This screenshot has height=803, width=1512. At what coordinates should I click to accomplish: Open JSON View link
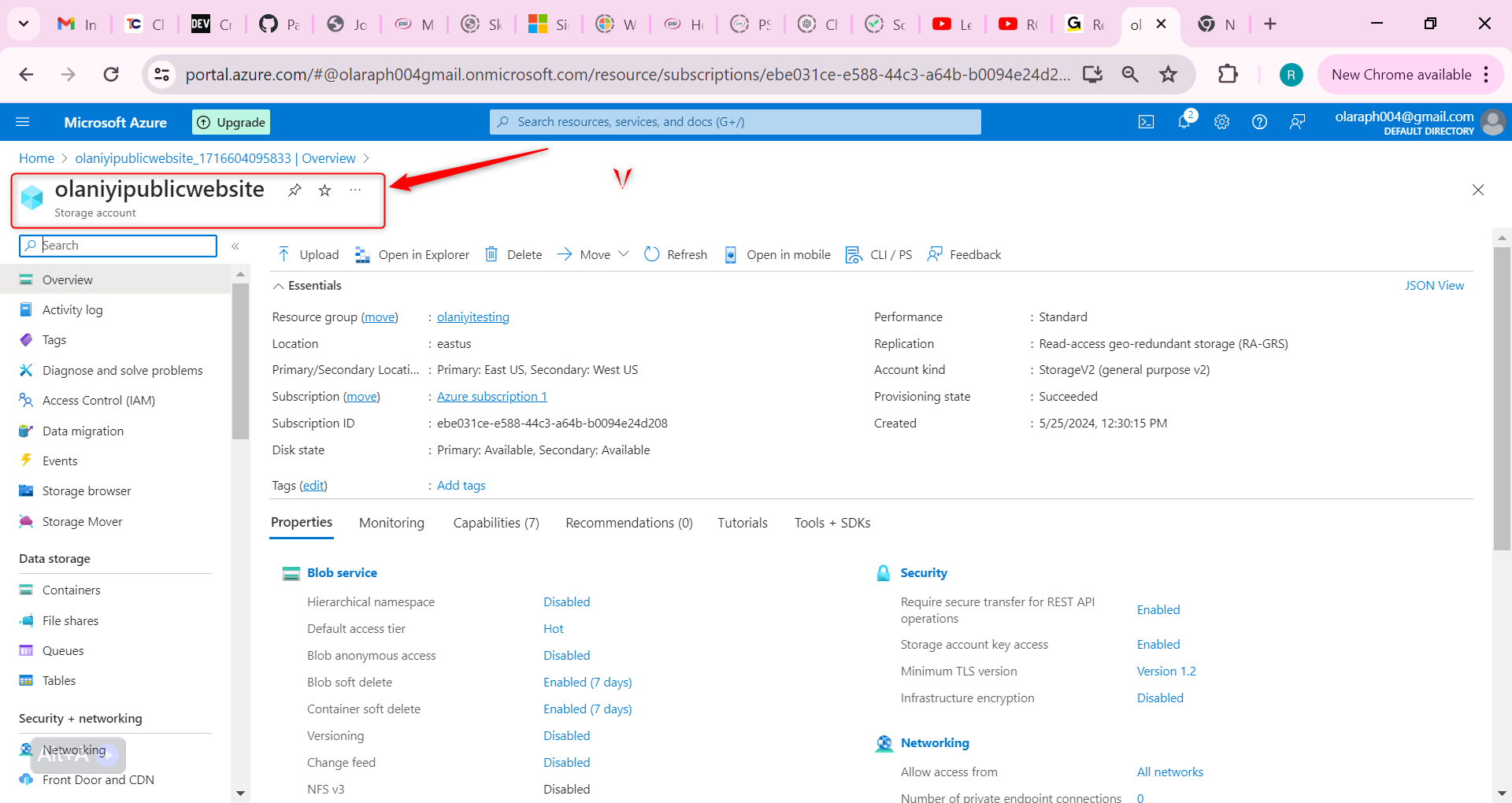click(1434, 286)
